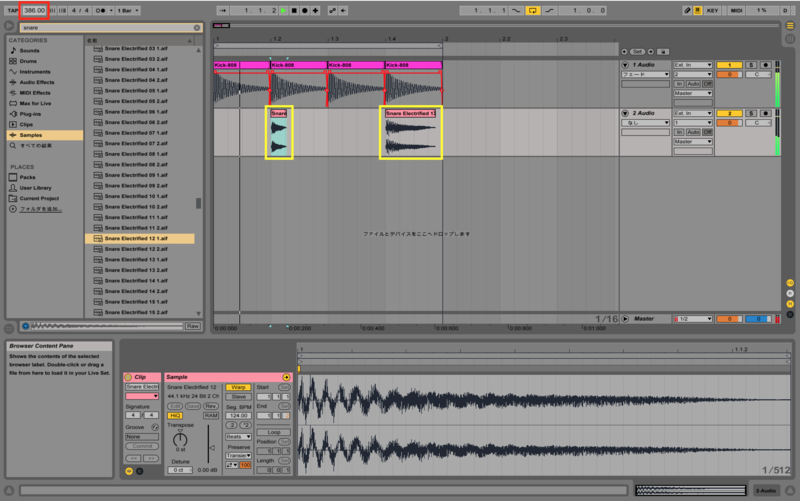Open Master track 1/2 output dropdown
Screen dimensions: 800x501
[692, 319]
